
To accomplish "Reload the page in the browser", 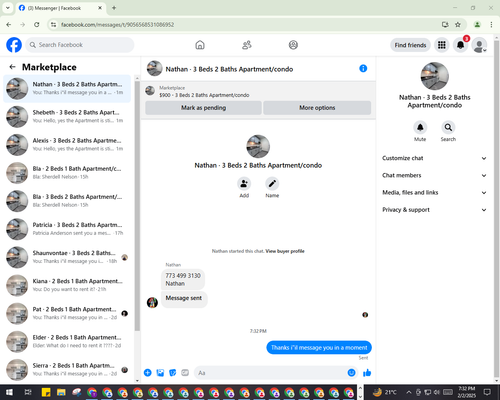I will pyautogui.click(x=37, y=25).
